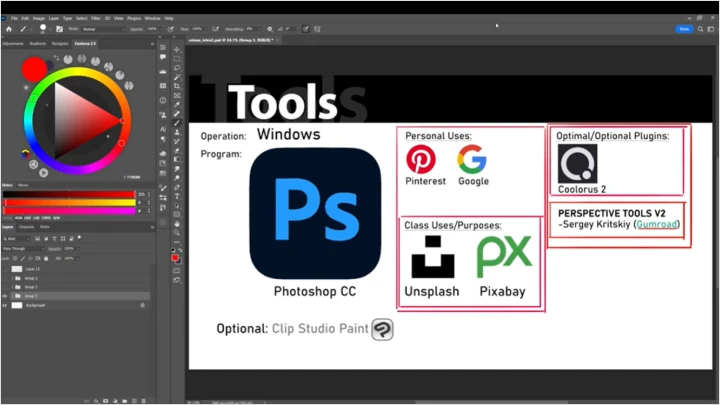Toggle lock transparent pixels
The height and width of the screenshot is (405, 720).
point(15,259)
